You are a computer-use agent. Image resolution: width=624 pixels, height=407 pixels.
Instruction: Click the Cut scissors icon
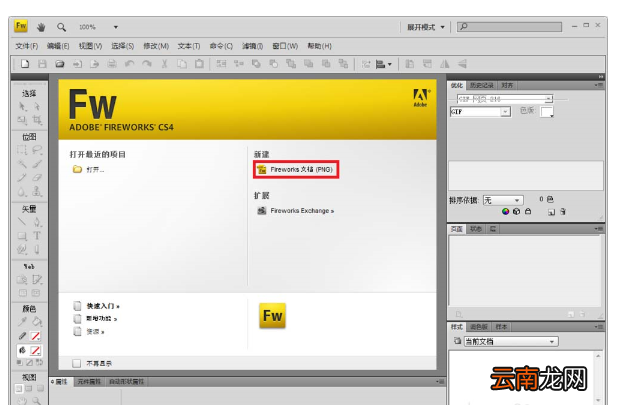click(x=164, y=64)
